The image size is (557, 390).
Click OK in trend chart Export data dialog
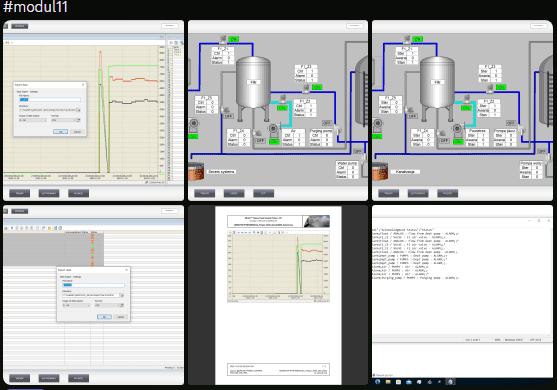point(60,132)
